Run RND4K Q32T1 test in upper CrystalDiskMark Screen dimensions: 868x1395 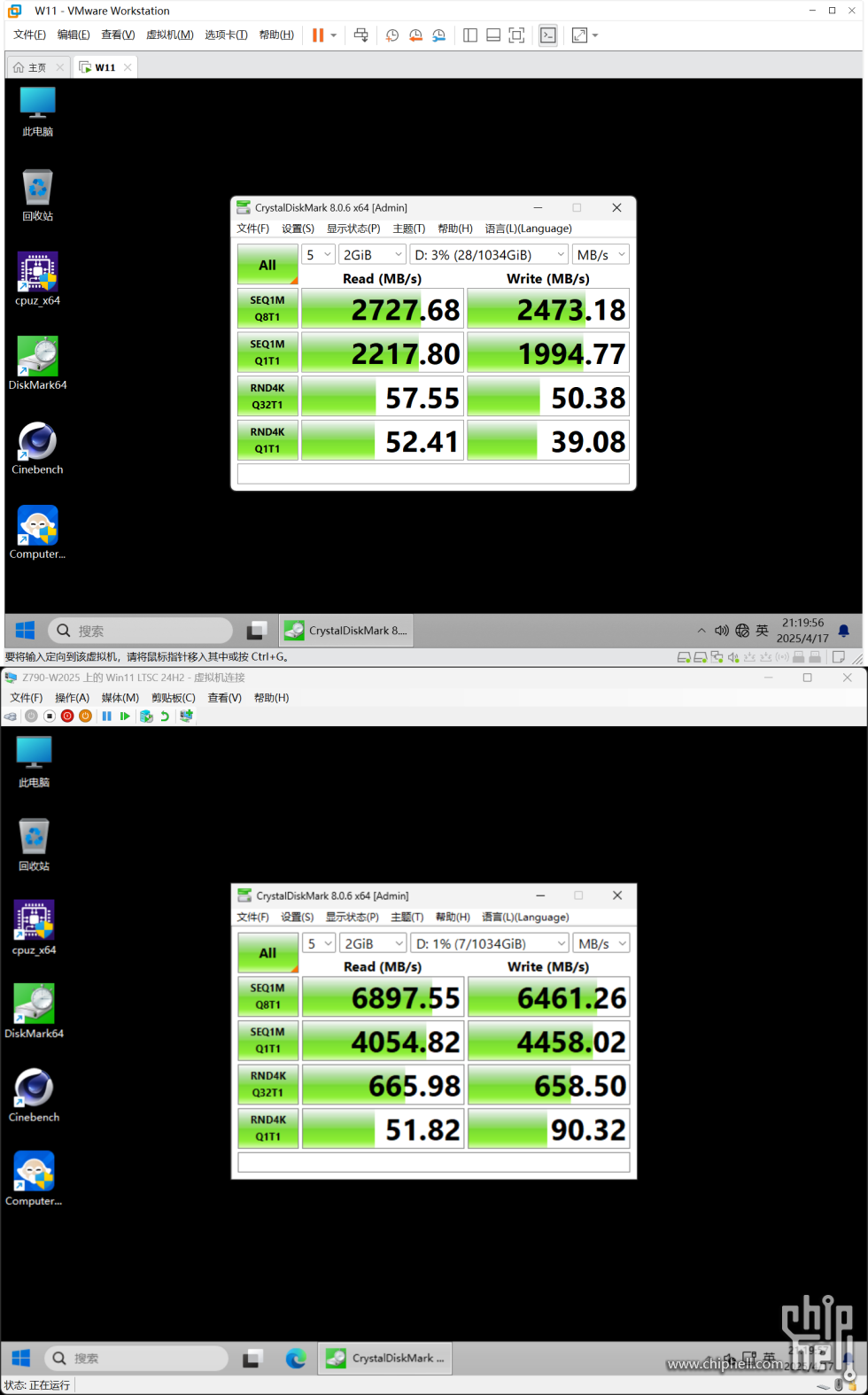click(x=267, y=396)
